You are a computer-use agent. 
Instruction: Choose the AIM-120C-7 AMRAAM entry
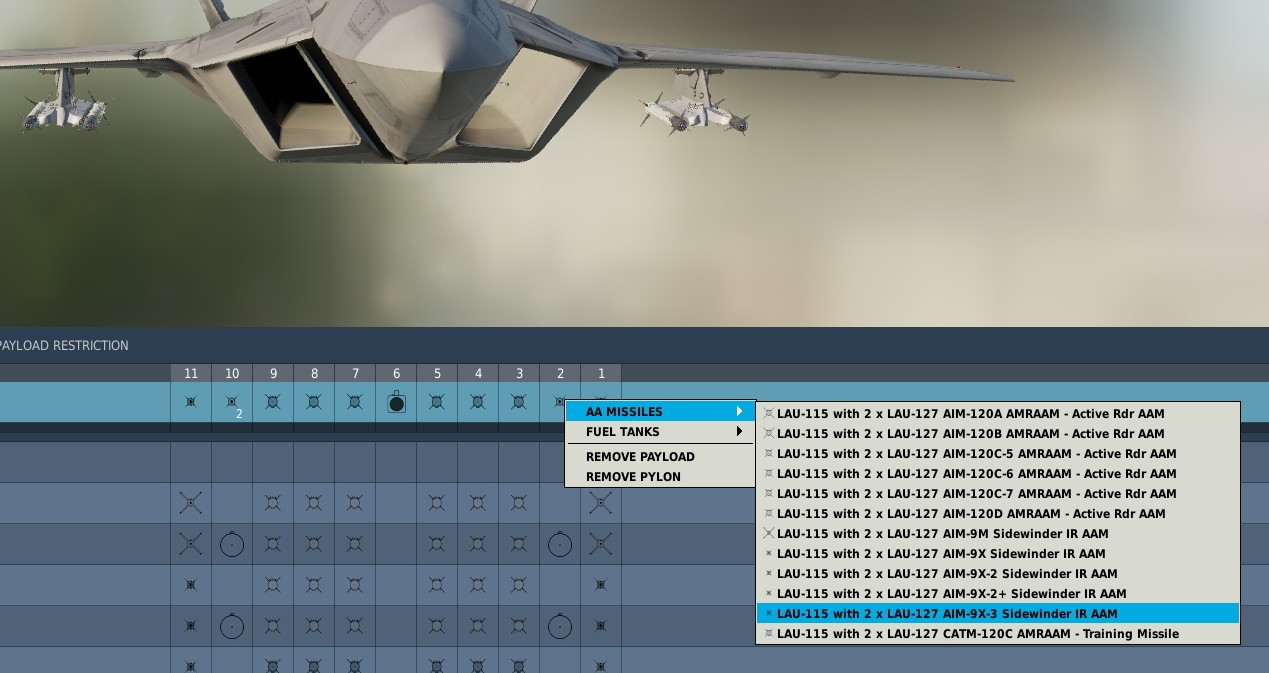[997, 494]
